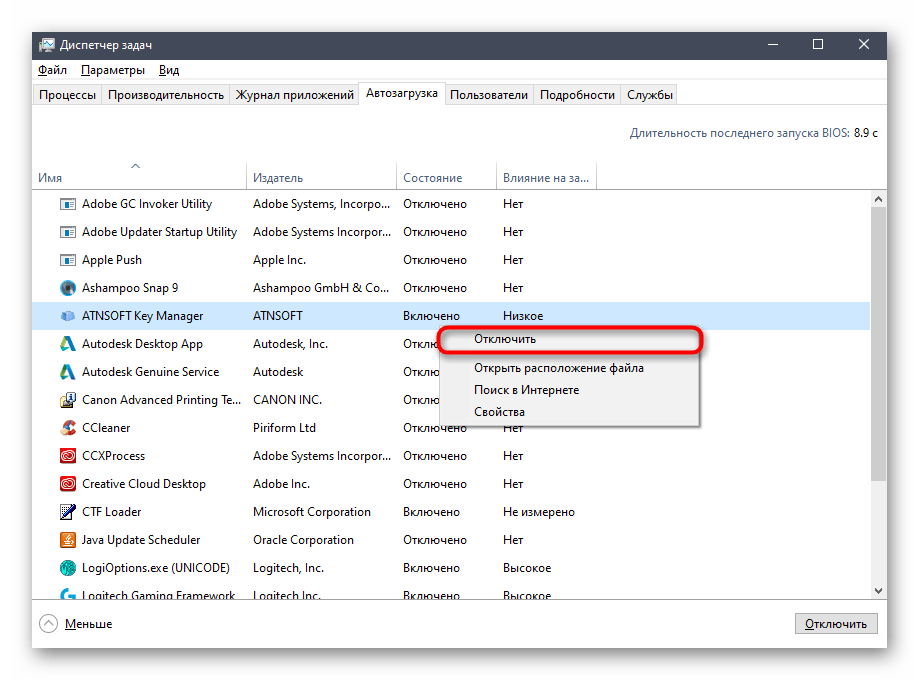Click the Java Update Scheduler icon
919x680 pixels.
68,540
